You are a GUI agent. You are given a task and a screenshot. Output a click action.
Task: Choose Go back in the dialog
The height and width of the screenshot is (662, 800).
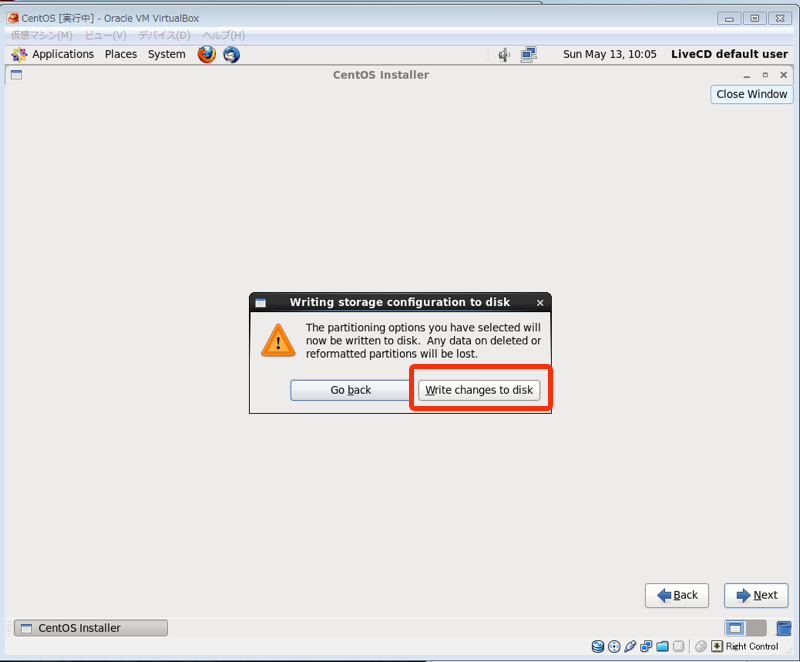tap(351, 390)
